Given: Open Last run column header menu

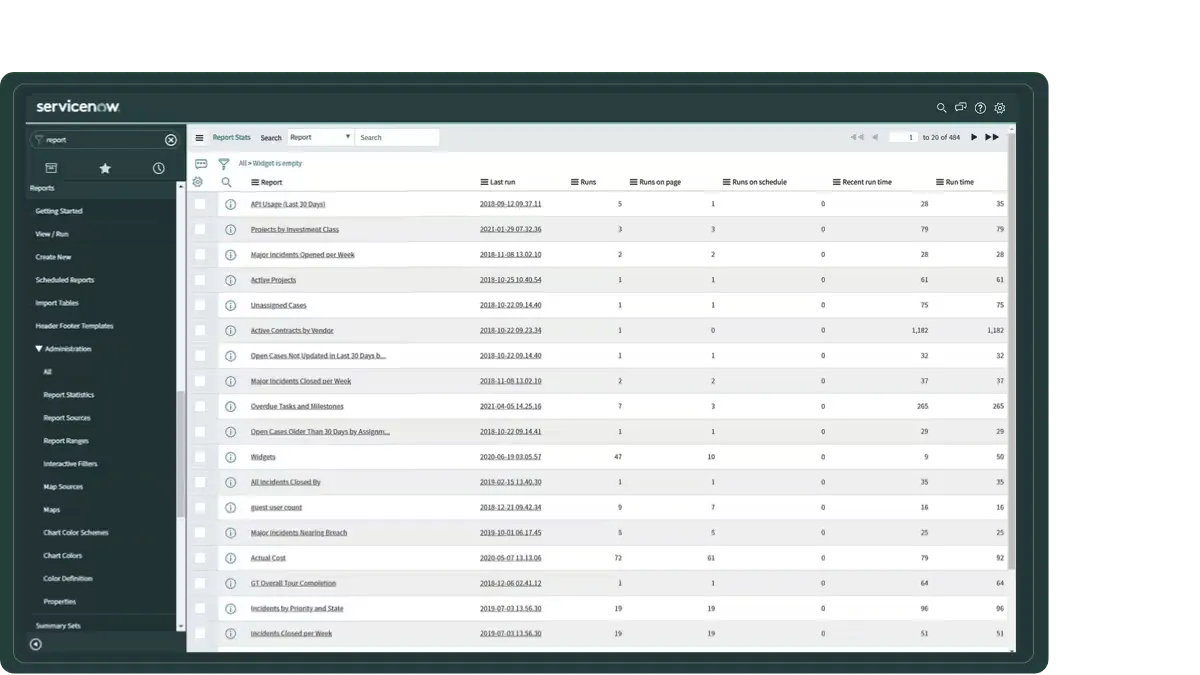Looking at the screenshot, I should tap(484, 182).
